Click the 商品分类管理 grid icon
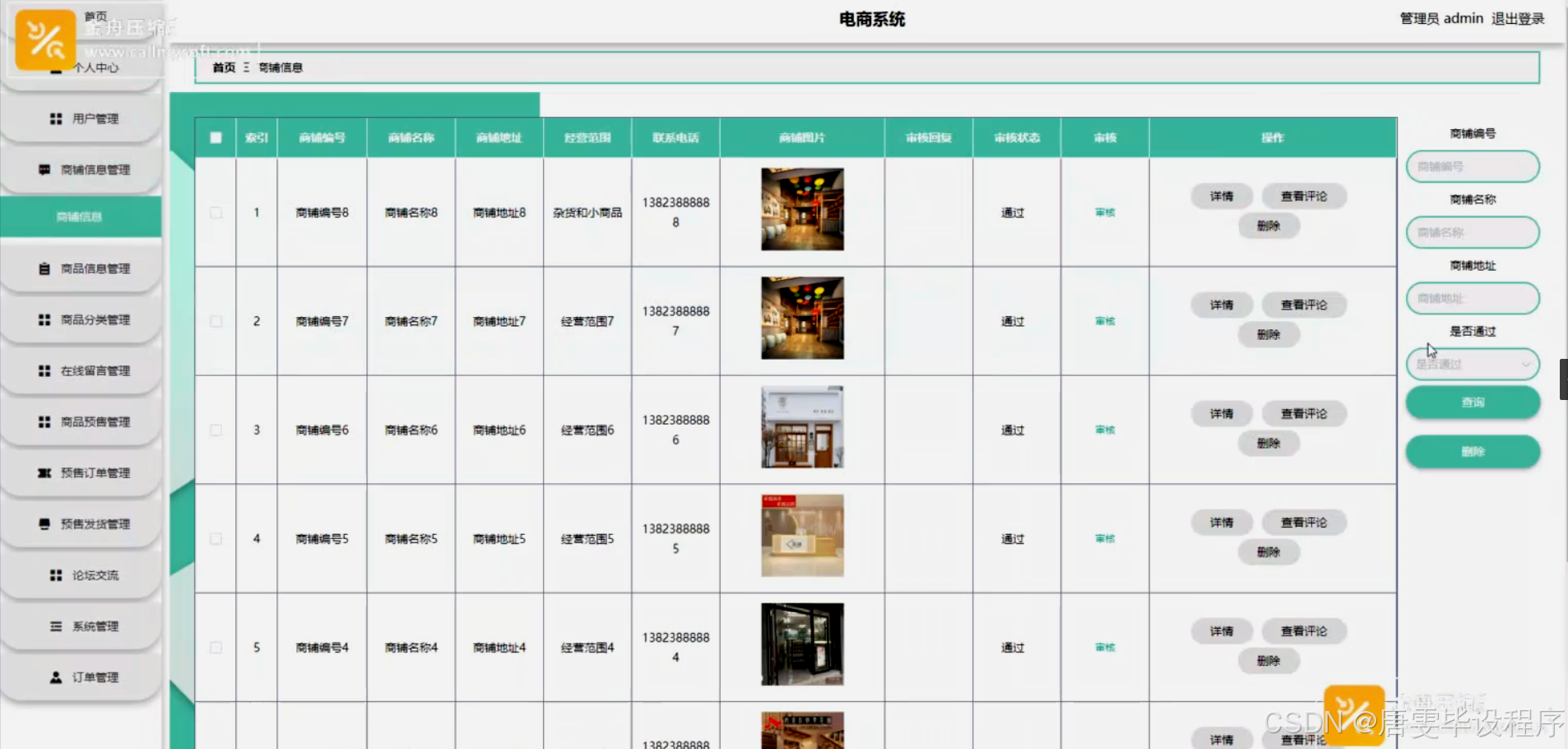 tap(44, 319)
